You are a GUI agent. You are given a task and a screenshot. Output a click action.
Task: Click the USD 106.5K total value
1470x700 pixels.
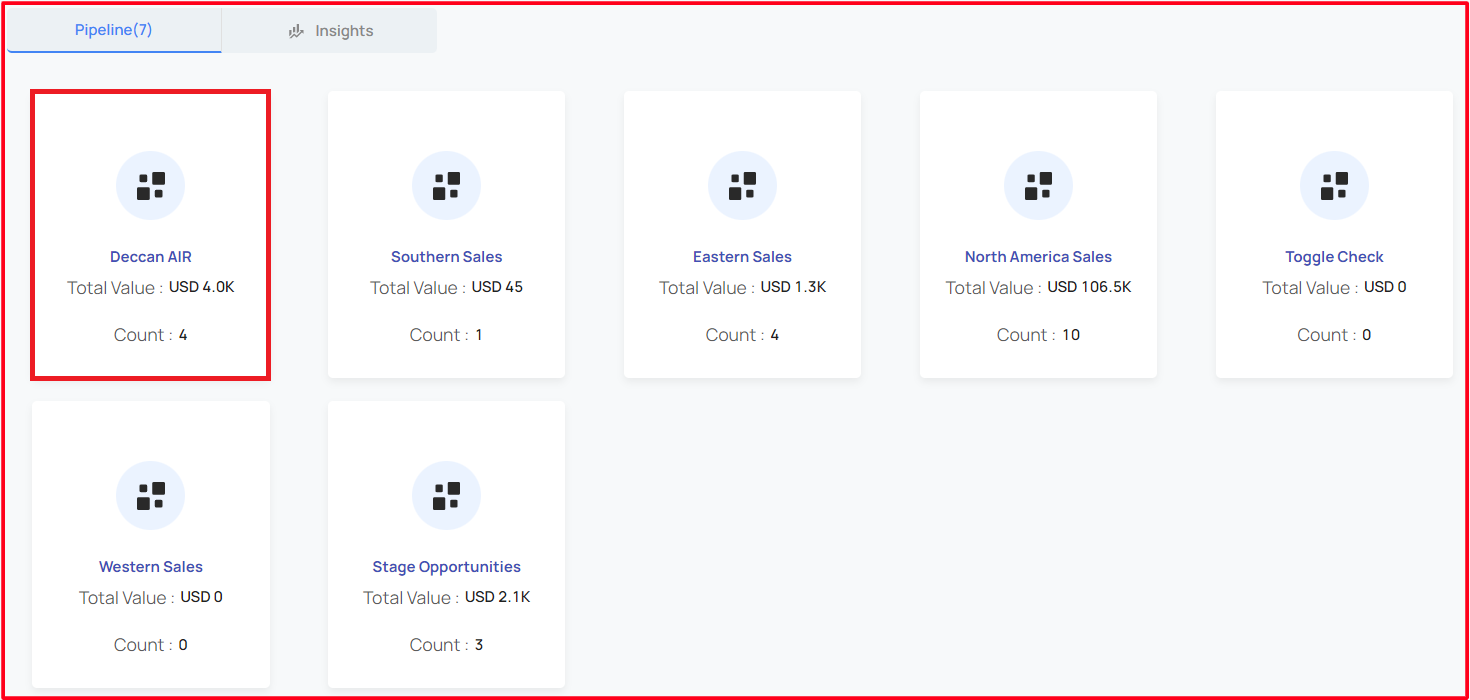click(x=1090, y=287)
